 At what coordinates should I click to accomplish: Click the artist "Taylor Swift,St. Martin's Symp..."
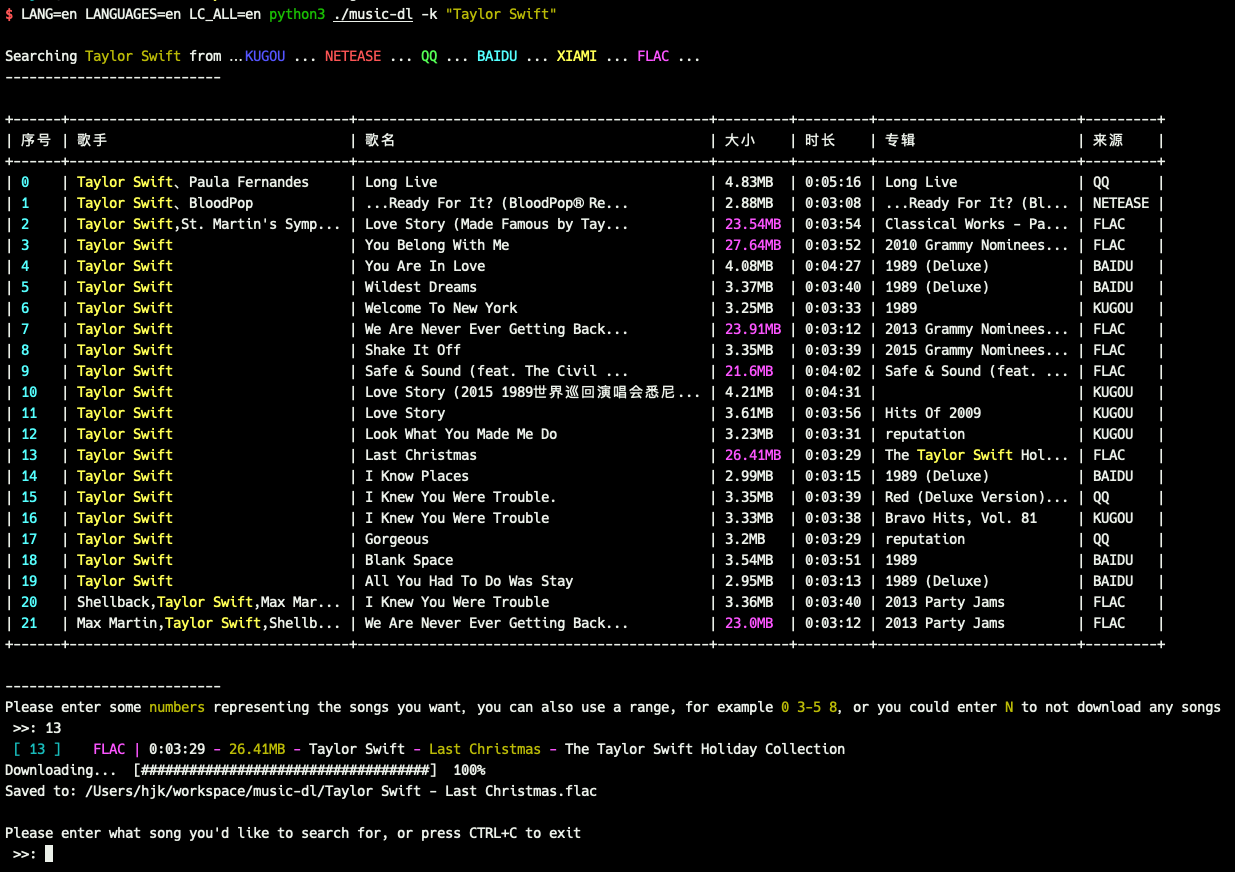click(209, 224)
